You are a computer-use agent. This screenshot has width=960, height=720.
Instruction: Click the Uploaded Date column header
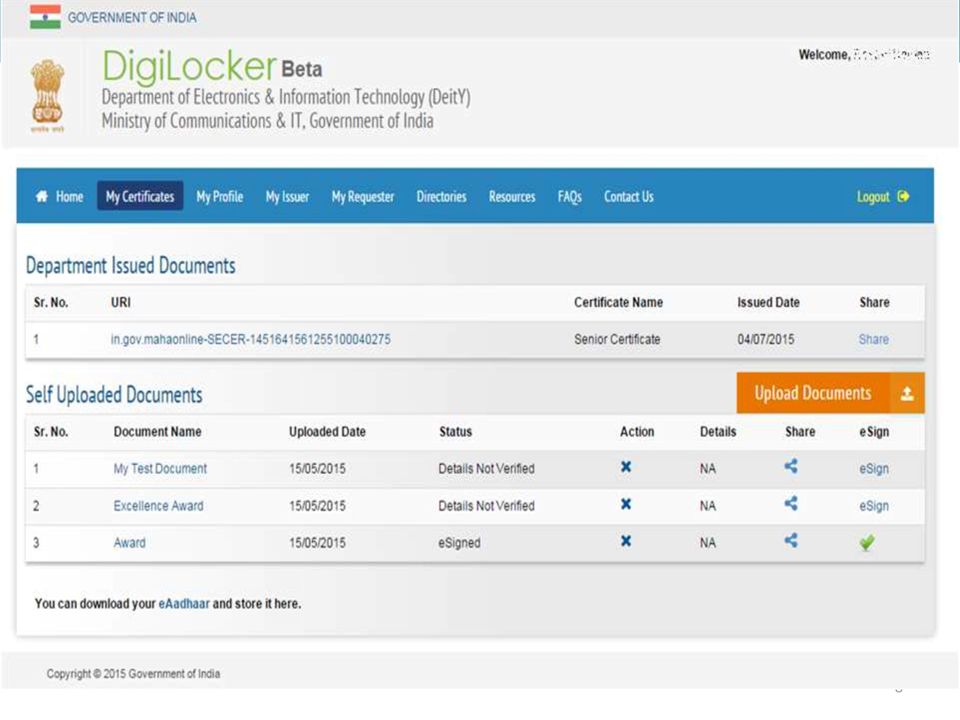[x=327, y=432]
